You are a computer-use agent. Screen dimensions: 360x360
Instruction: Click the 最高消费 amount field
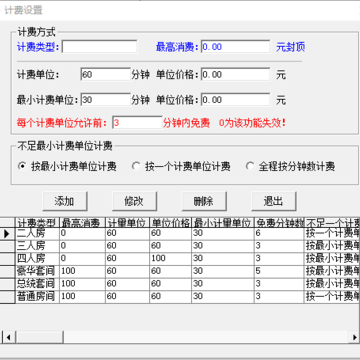tap(235, 47)
